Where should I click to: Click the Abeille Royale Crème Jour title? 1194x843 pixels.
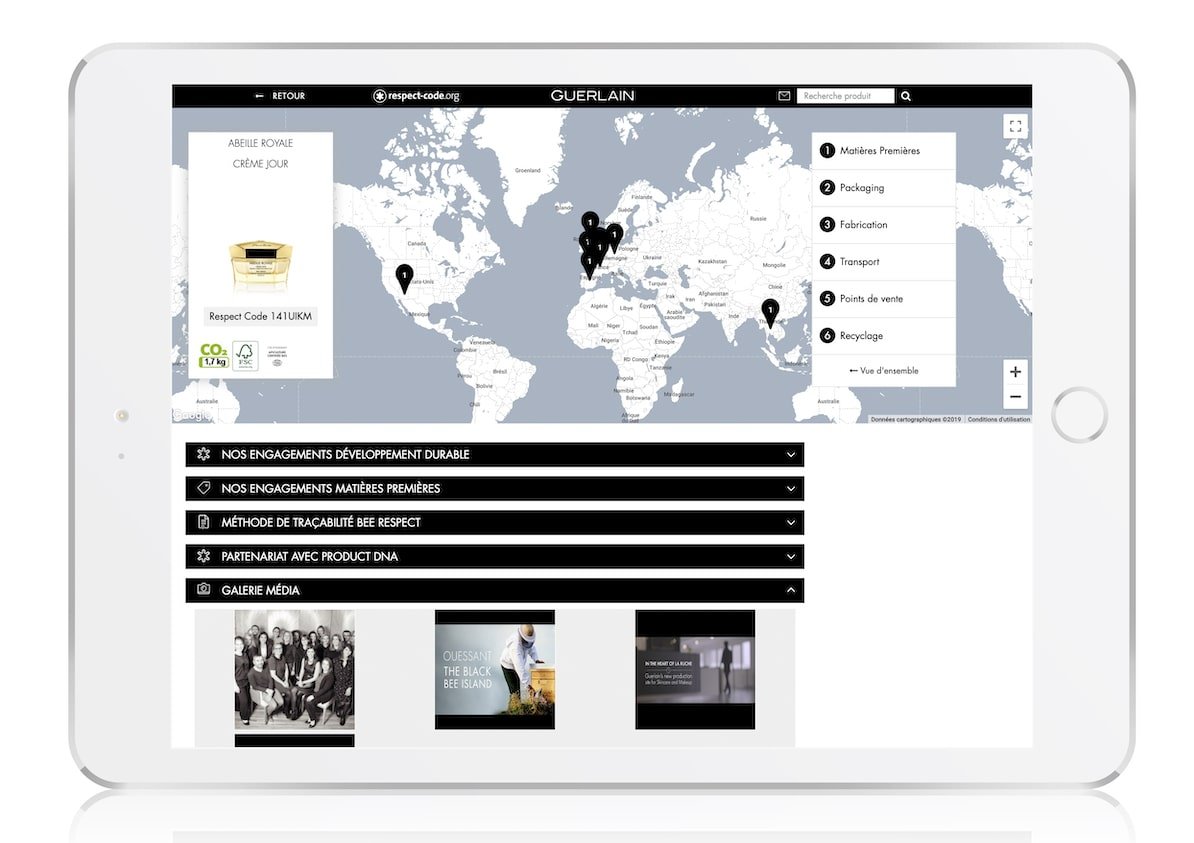click(x=260, y=153)
